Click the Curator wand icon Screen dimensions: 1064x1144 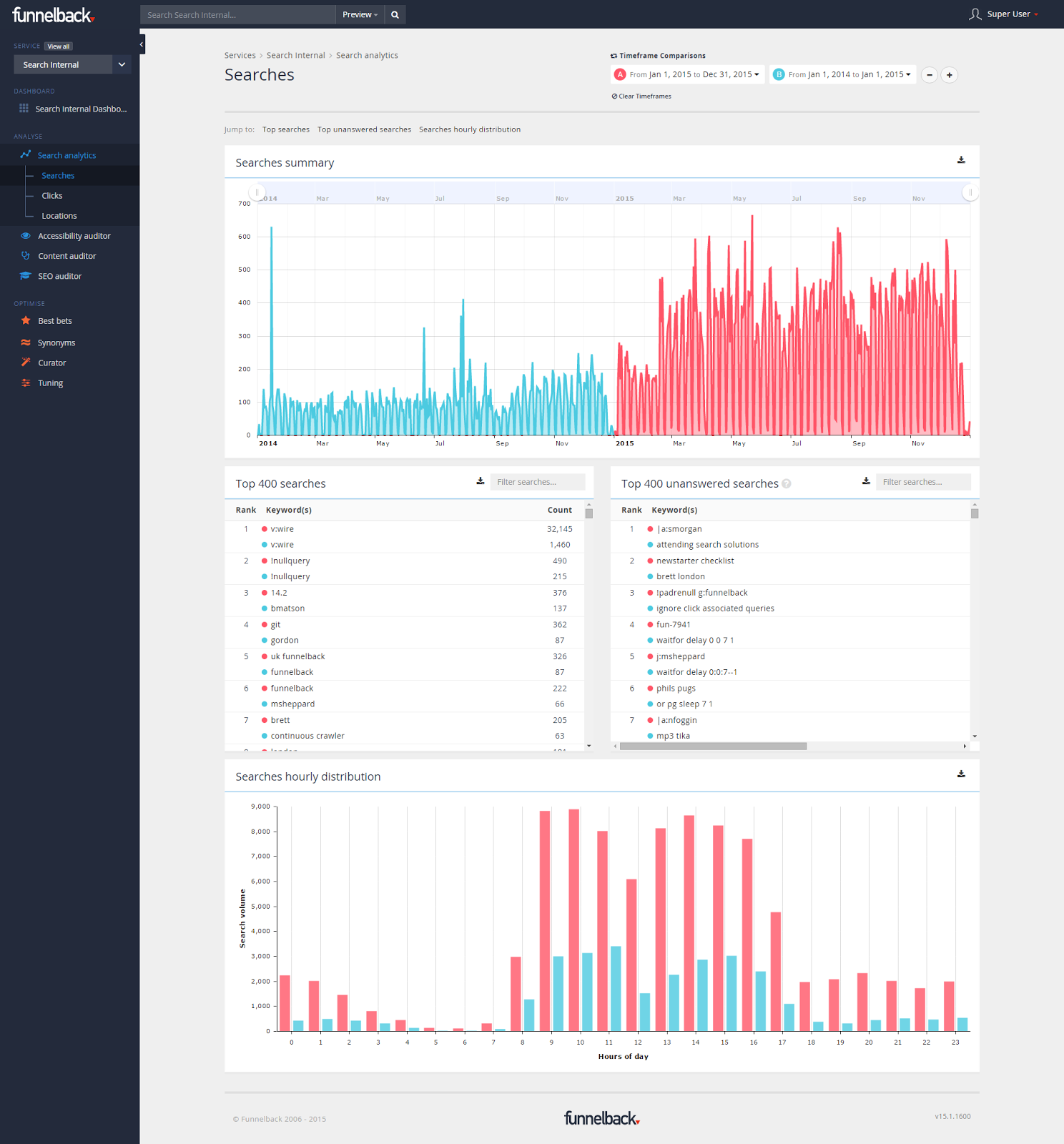coord(26,363)
